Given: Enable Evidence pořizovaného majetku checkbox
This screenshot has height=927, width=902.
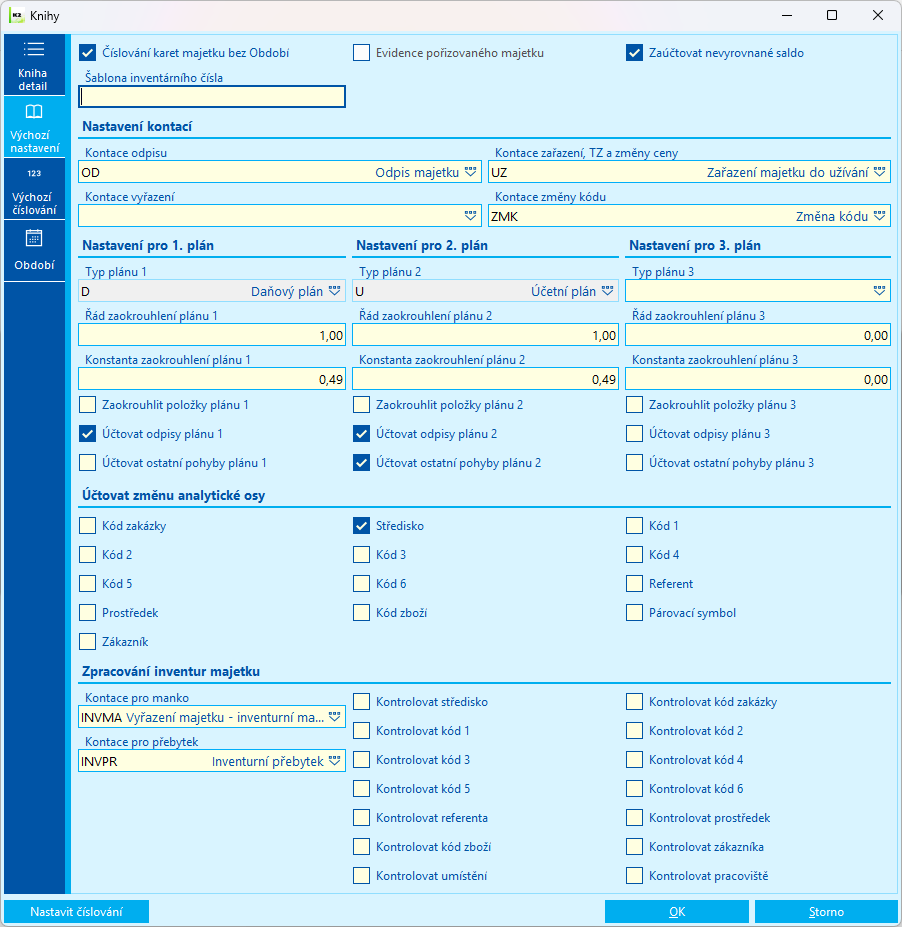Looking at the screenshot, I should click(361, 53).
